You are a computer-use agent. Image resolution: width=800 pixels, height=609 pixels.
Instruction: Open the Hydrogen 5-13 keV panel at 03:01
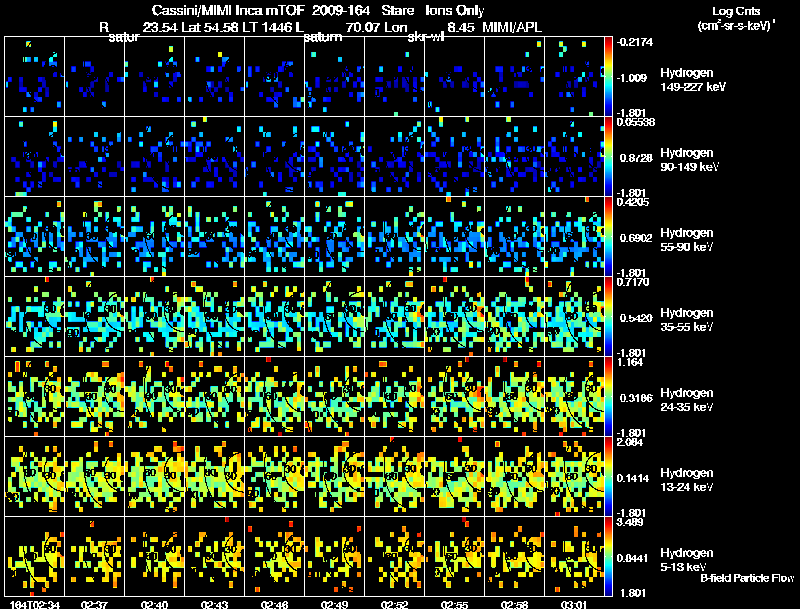click(574, 556)
